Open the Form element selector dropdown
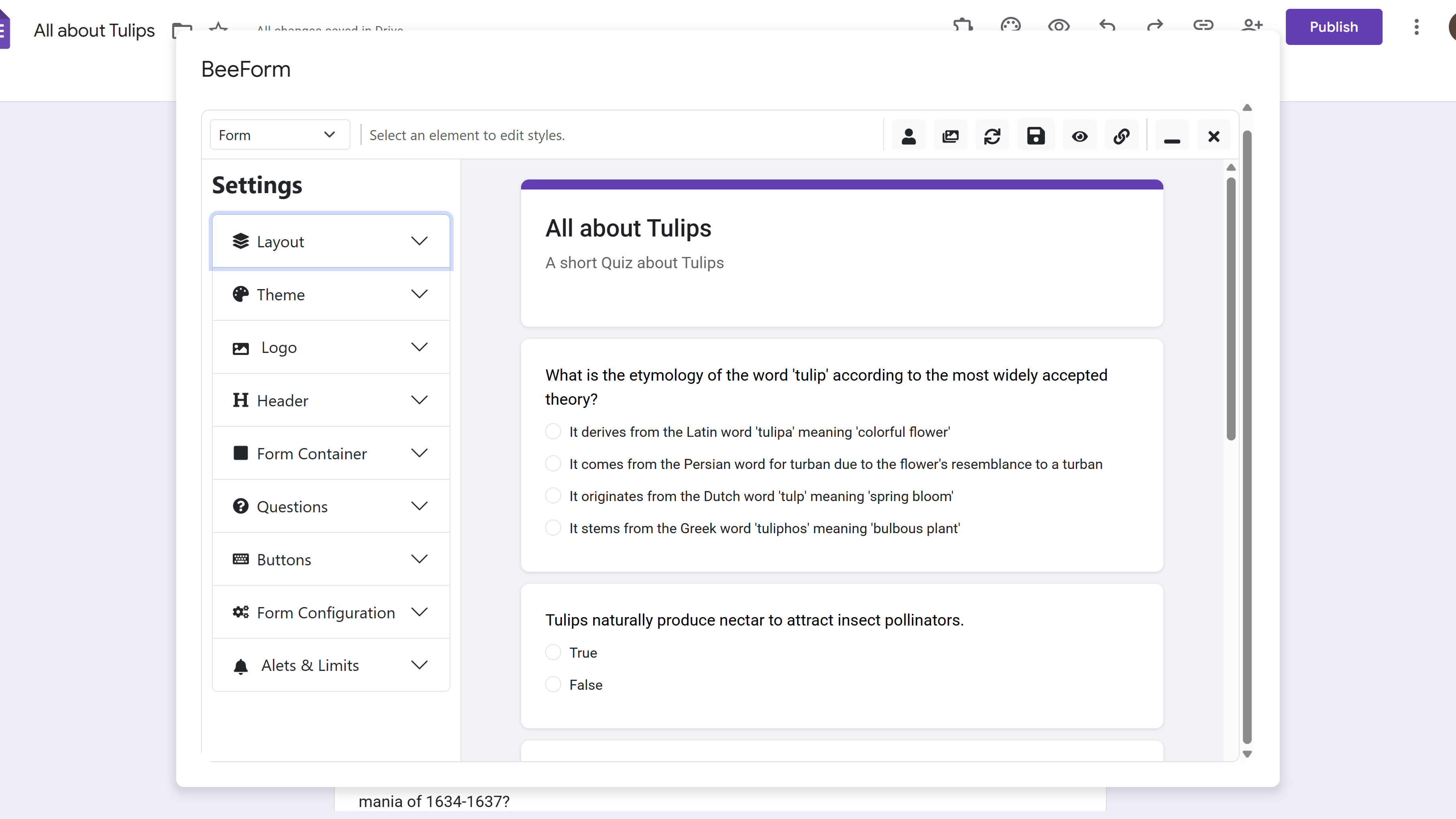Viewport: 1456px width, 819px height. point(279,134)
